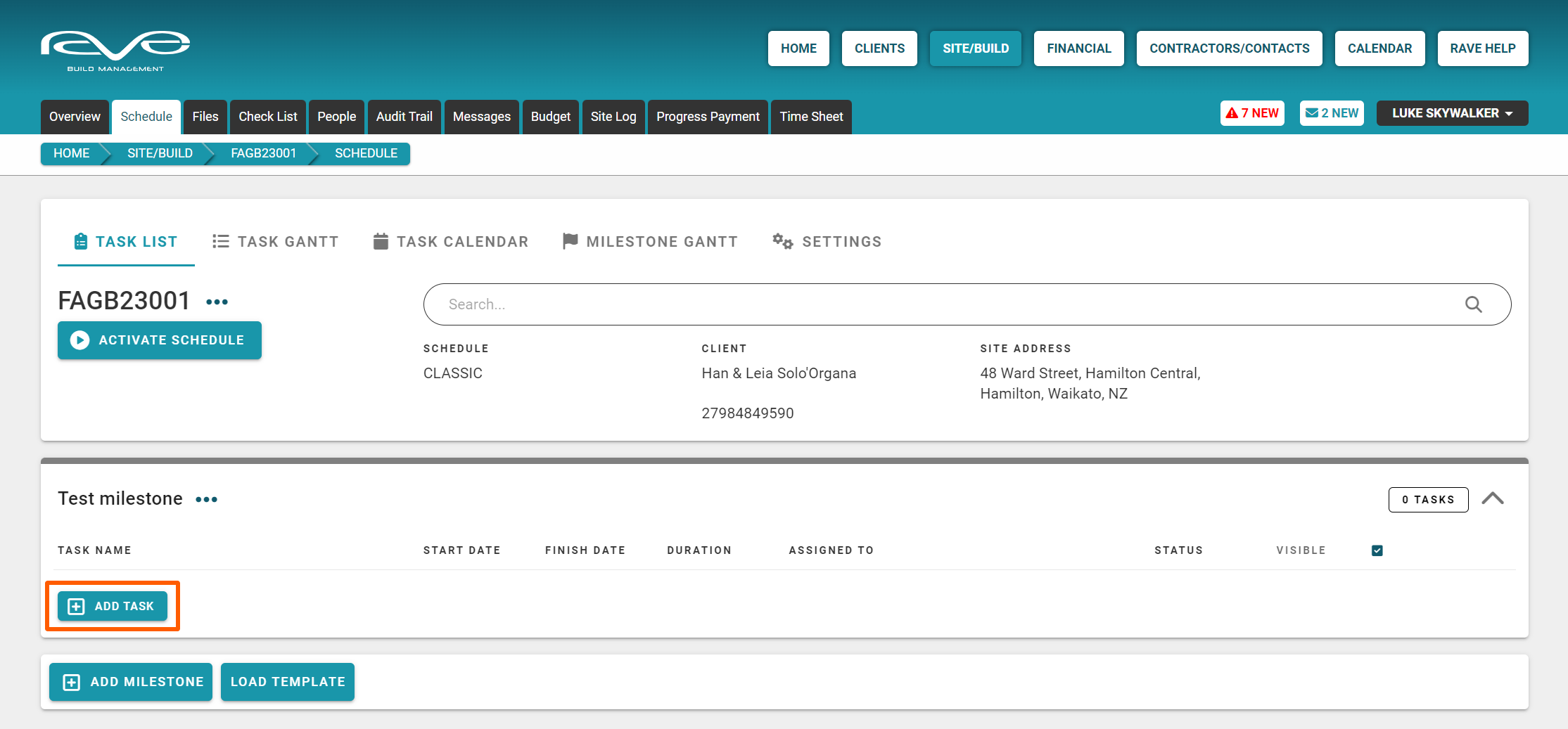Open the Budget tab

click(x=550, y=117)
